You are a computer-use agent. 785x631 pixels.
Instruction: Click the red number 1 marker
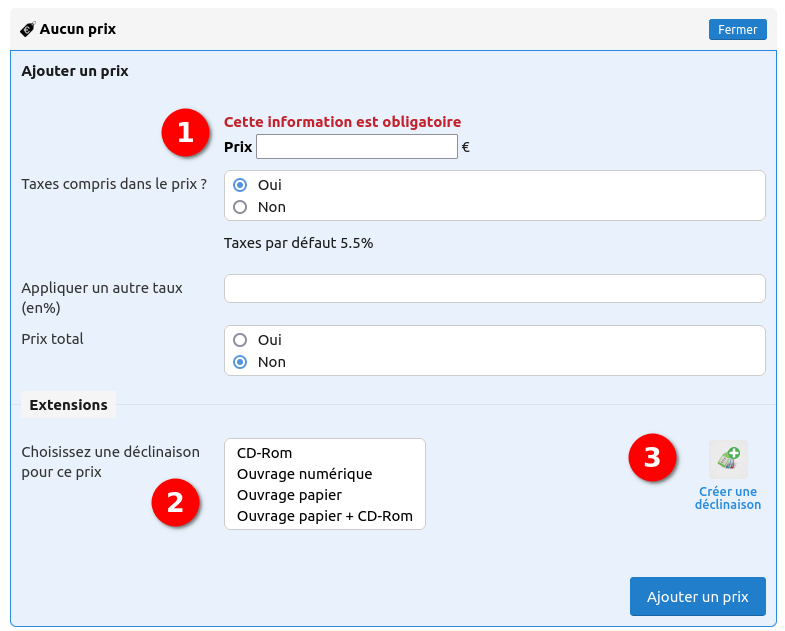pyautogui.click(x=185, y=133)
